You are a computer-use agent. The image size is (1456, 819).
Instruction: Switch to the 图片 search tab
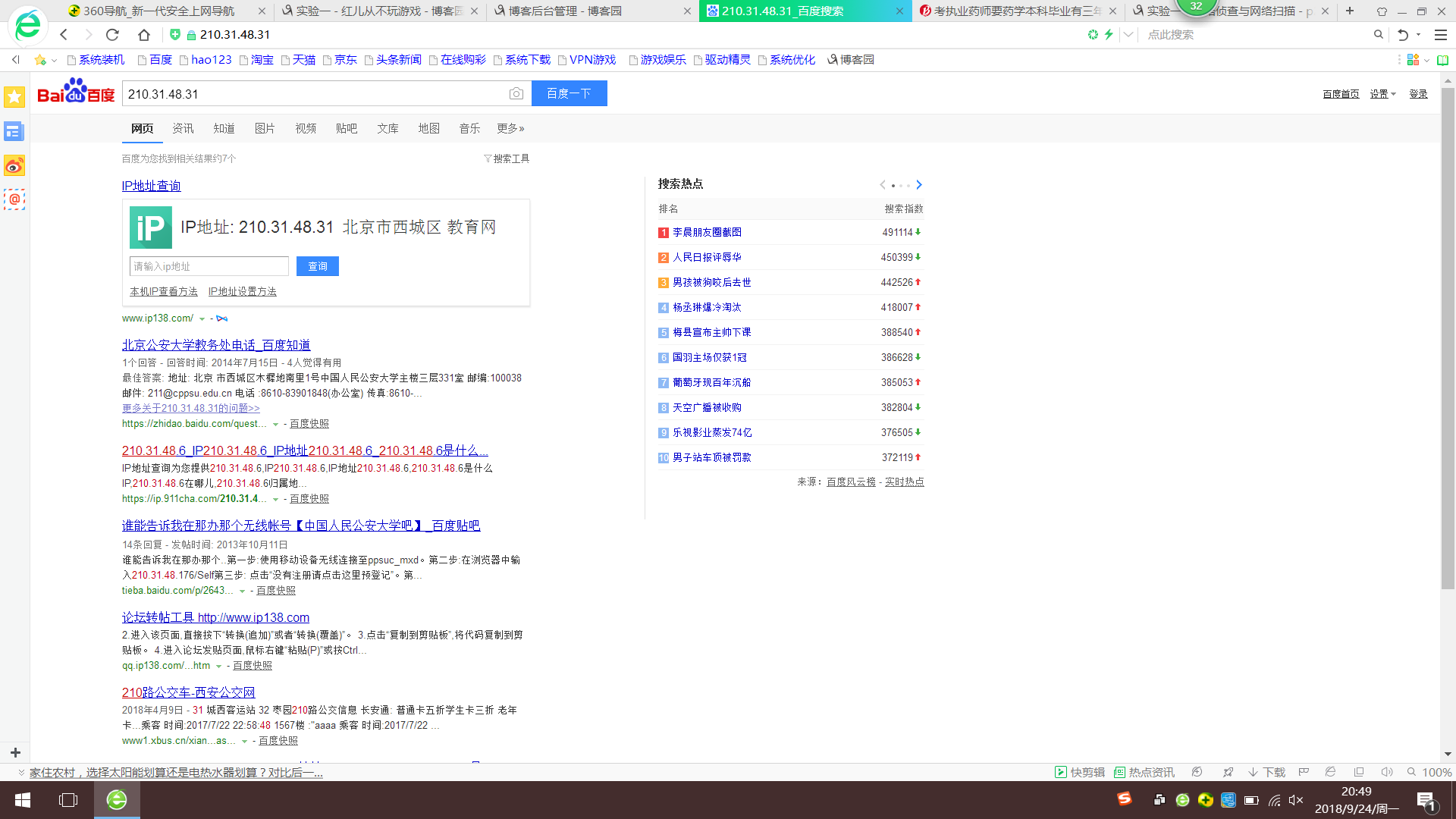[265, 129]
